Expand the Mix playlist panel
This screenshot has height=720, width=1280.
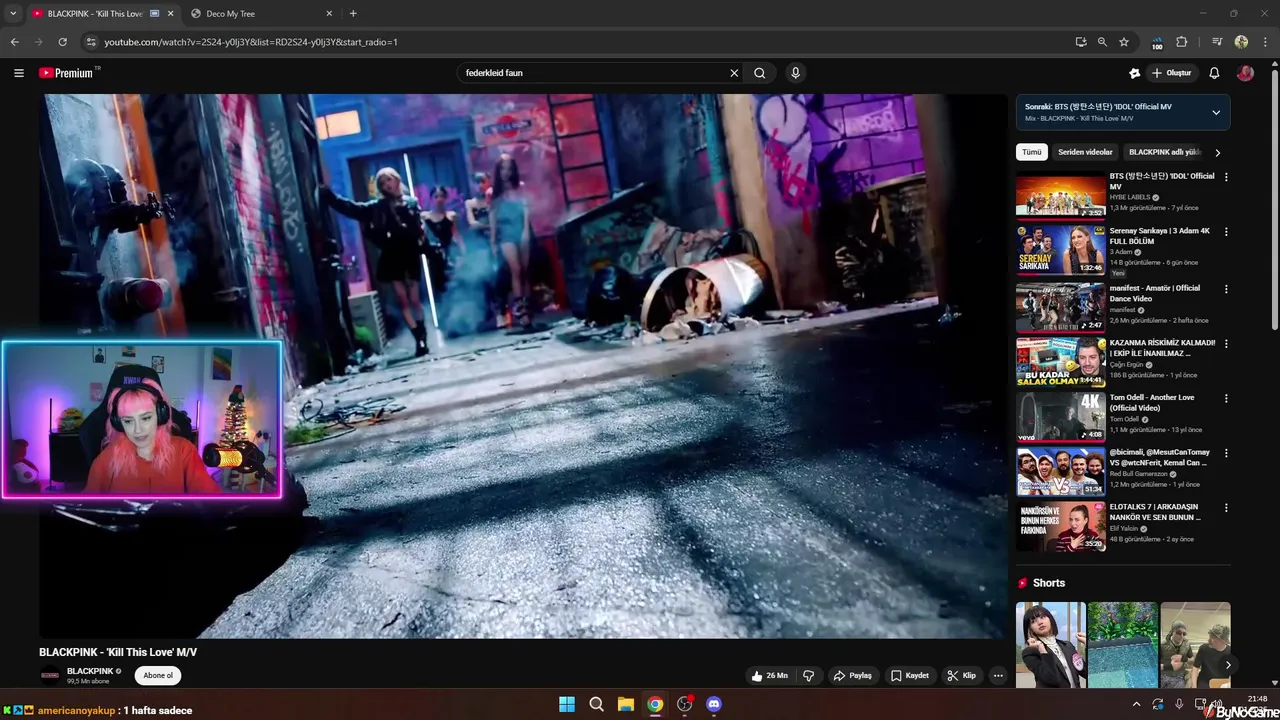(x=1216, y=112)
